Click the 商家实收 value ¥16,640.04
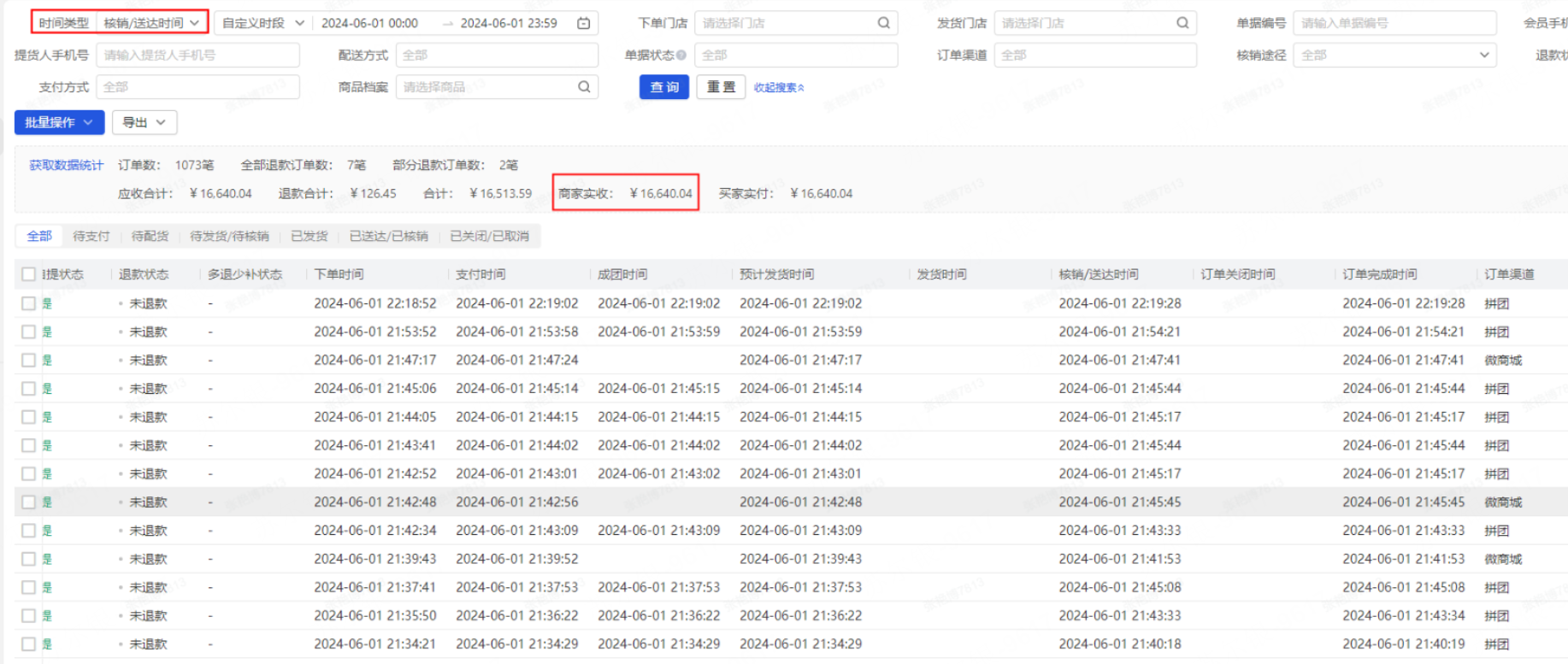 pyautogui.click(x=661, y=193)
